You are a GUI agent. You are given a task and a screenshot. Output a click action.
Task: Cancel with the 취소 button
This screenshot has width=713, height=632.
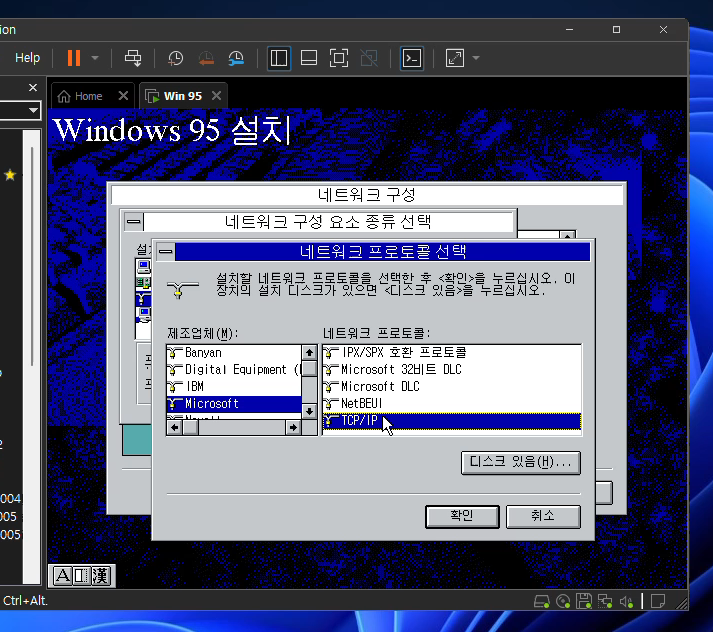(543, 517)
